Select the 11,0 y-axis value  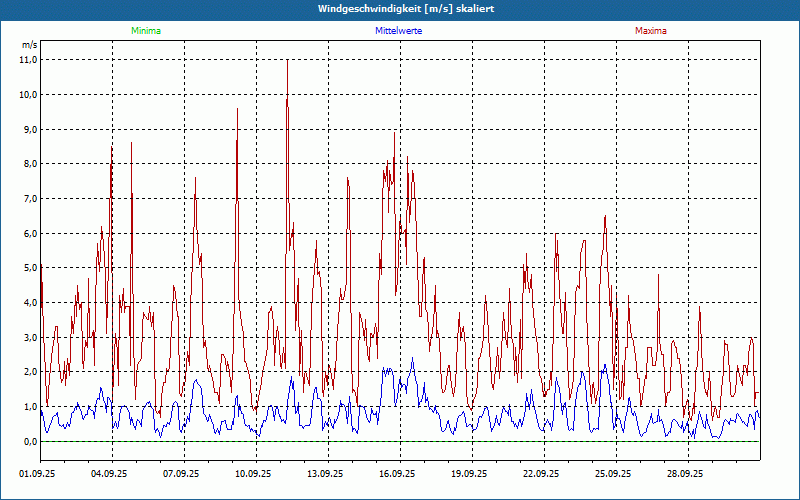pyautogui.click(x=30, y=60)
